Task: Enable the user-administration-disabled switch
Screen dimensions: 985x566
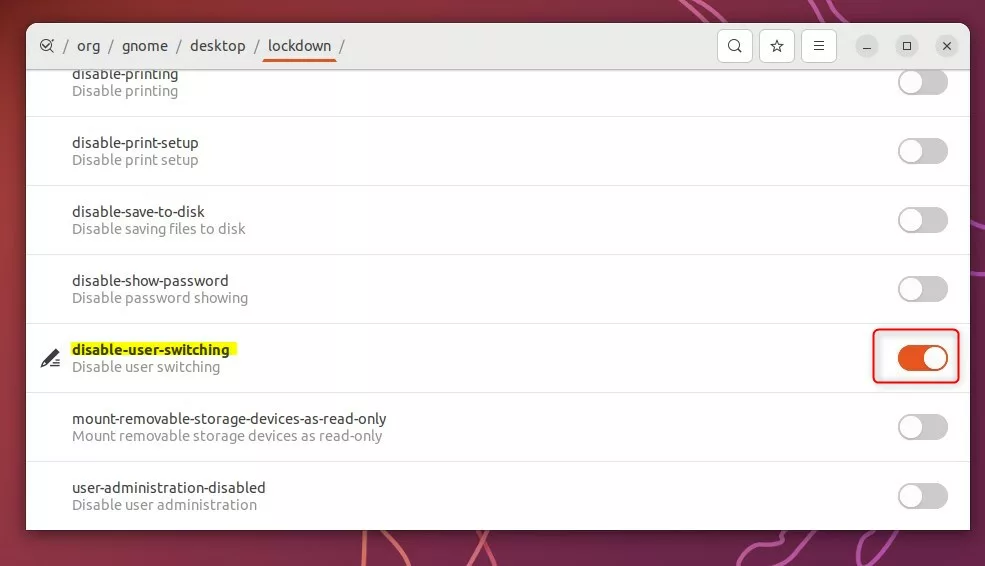Action: pyautogui.click(x=922, y=496)
